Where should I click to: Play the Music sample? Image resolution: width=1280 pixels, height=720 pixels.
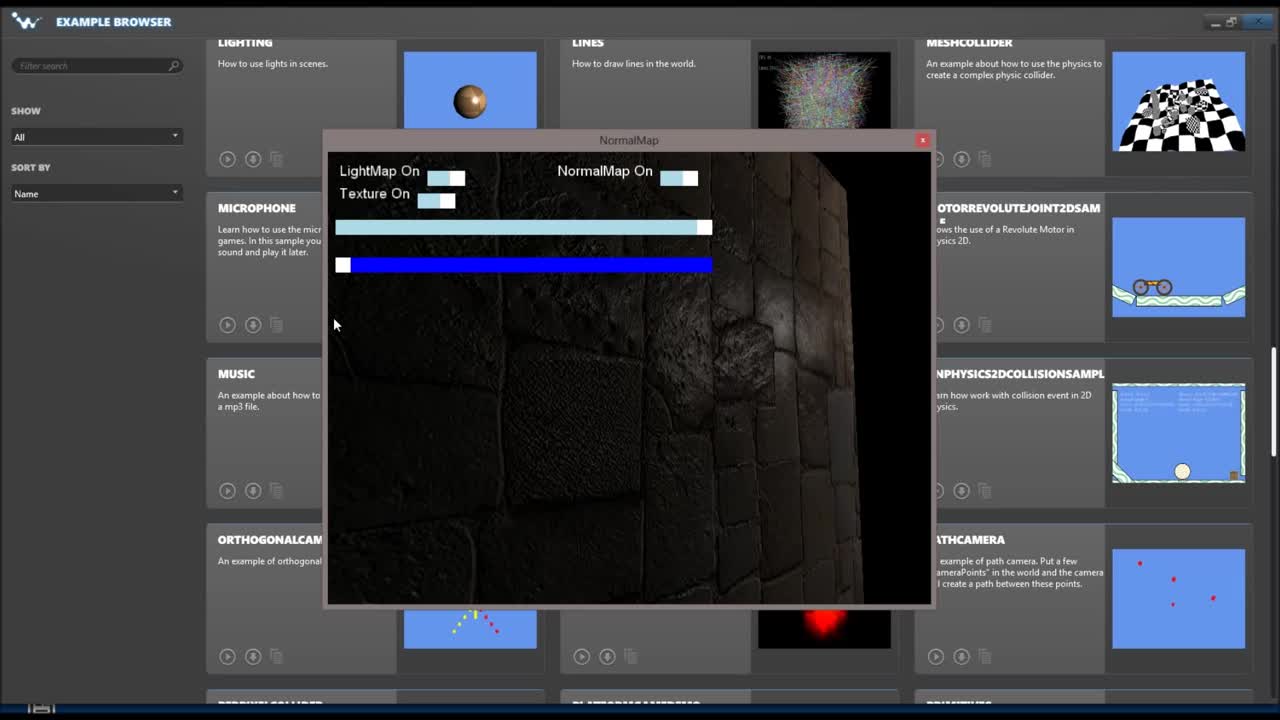pos(227,491)
